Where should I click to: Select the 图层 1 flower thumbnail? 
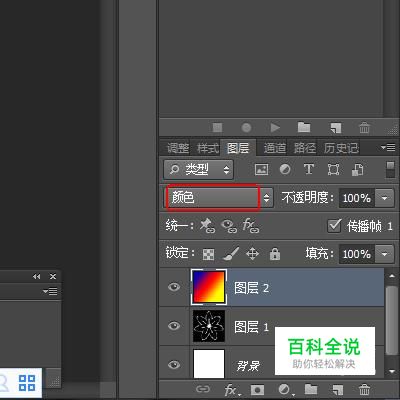point(209,326)
